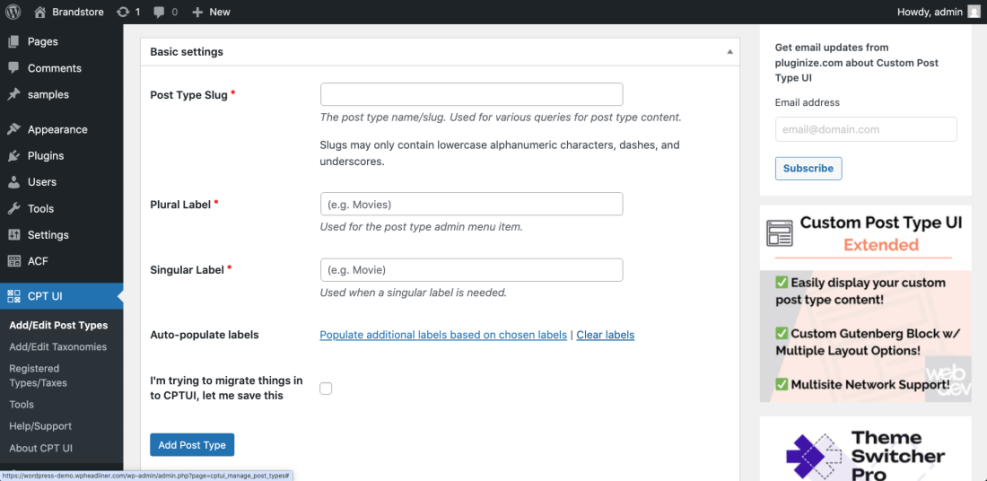Click the WordPress logo icon
The width and height of the screenshot is (987, 481).
(13, 11)
